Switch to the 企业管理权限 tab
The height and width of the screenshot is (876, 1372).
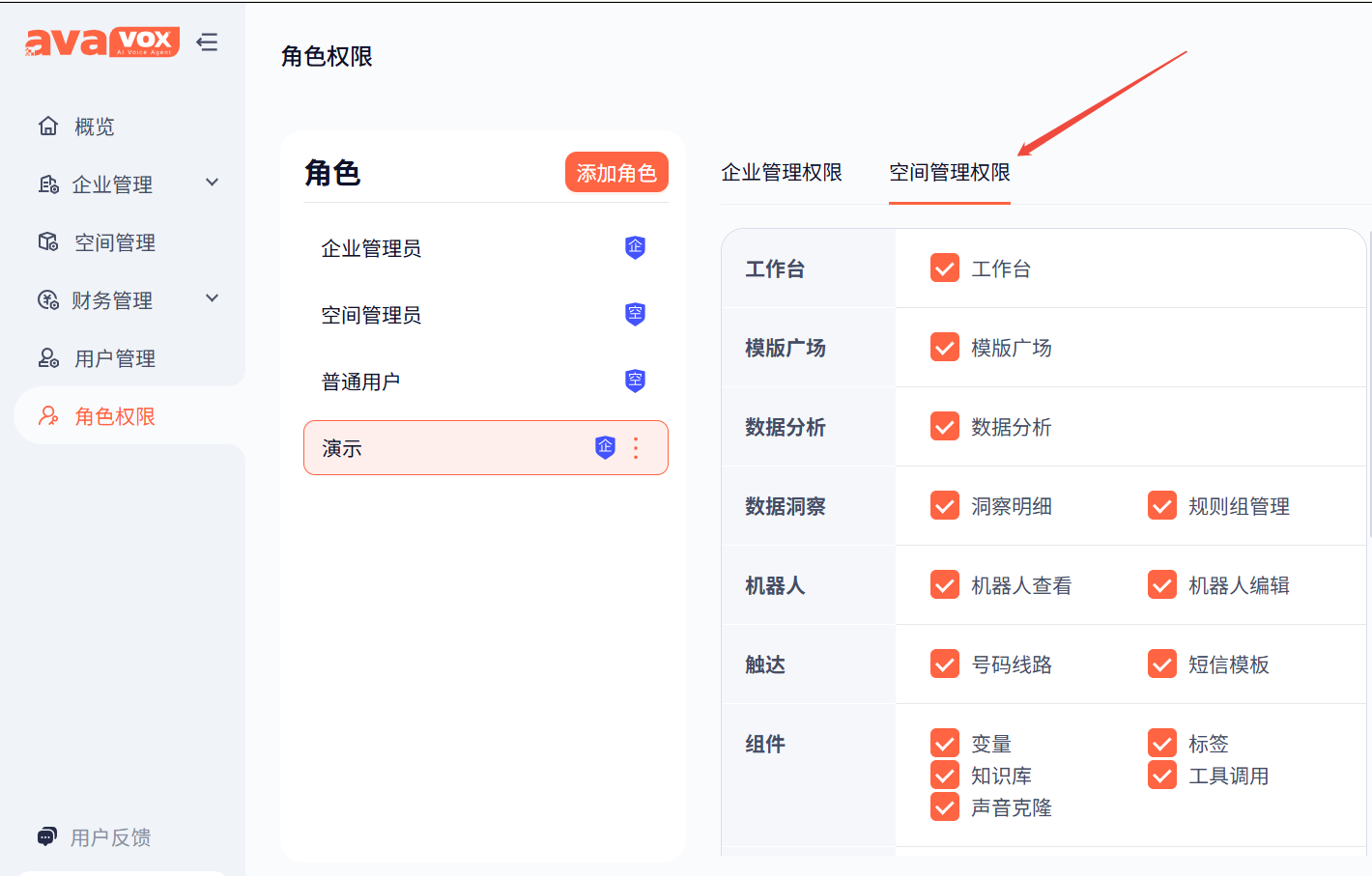[782, 172]
